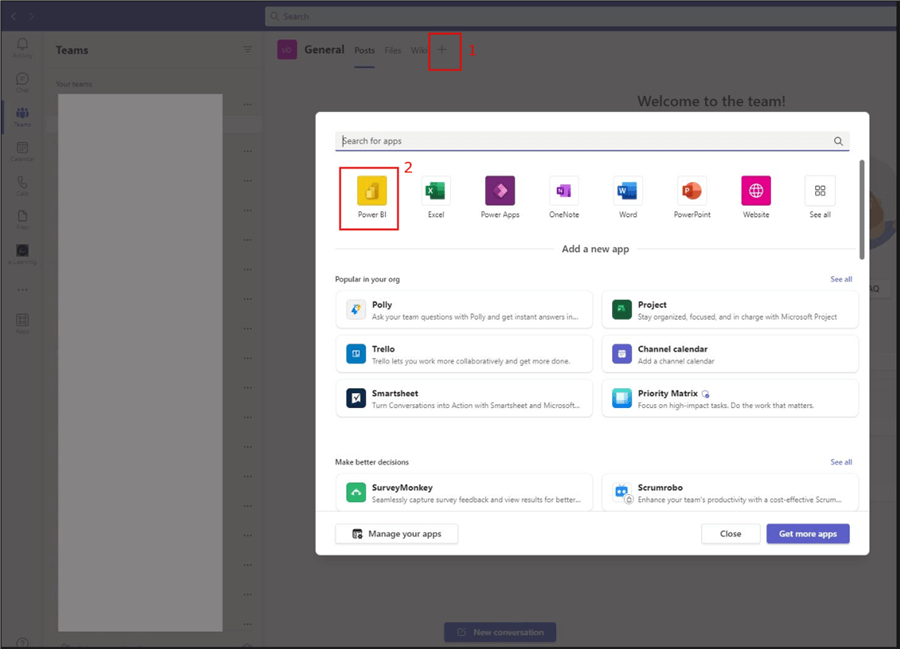
Task: Open the e-Learning app in sidebar
Action: click(x=22, y=254)
